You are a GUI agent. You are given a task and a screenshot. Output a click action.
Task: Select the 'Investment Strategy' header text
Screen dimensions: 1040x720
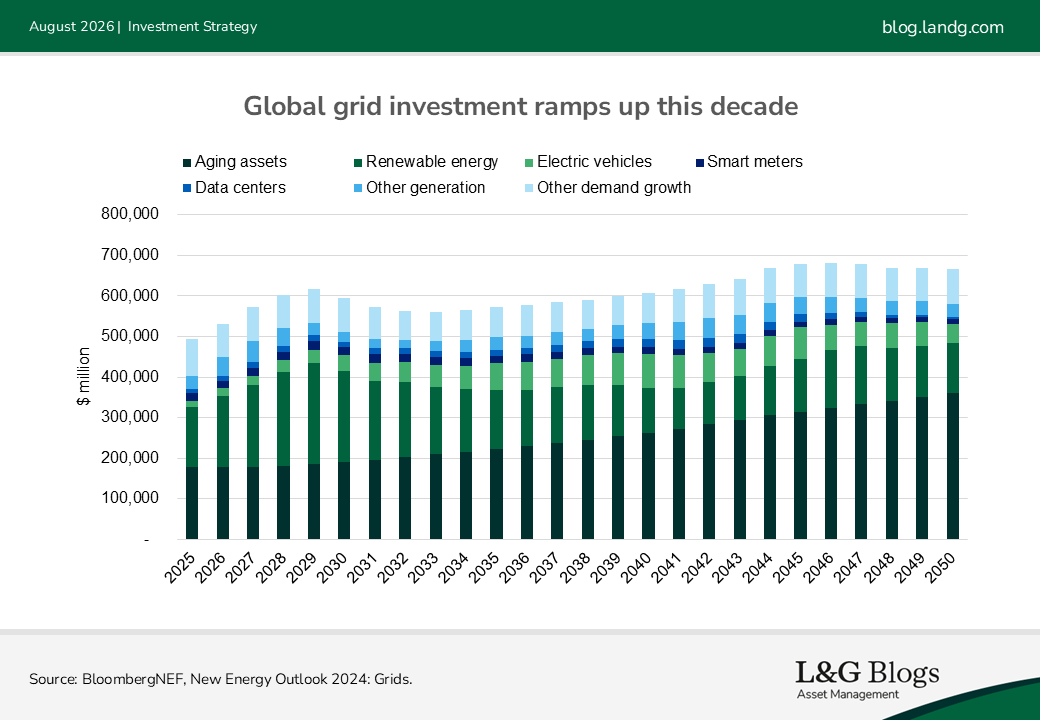(192, 27)
